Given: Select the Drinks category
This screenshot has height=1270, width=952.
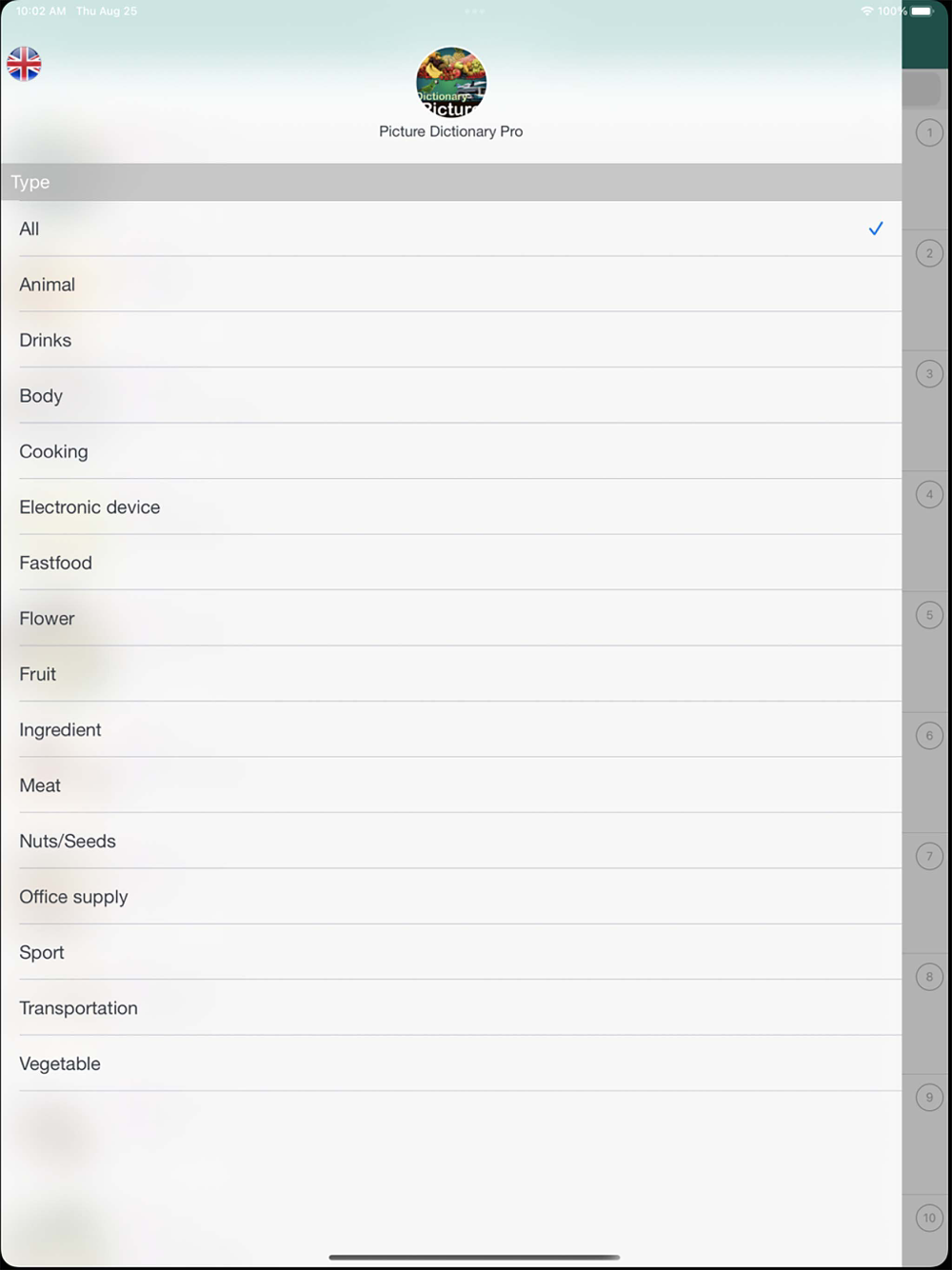Looking at the screenshot, I should click(451, 340).
